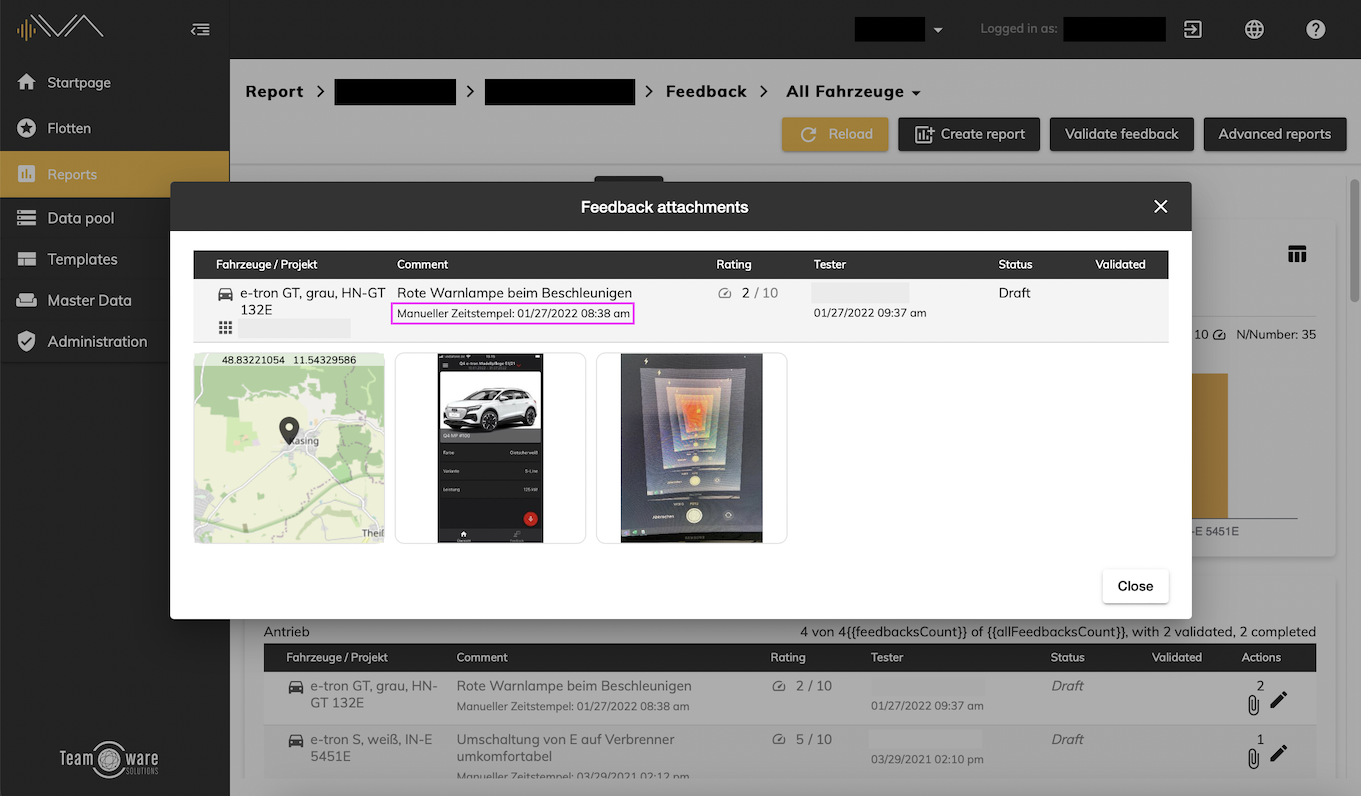The height and width of the screenshot is (796, 1361).
Task: Close the Feedback attachments dialog with X
Action: coord(1160,206)
